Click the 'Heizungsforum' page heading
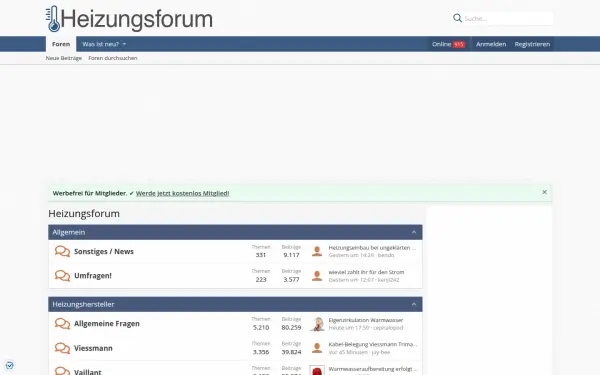Image resolution: width=600 pixels, height=375 pixels. 84,214
